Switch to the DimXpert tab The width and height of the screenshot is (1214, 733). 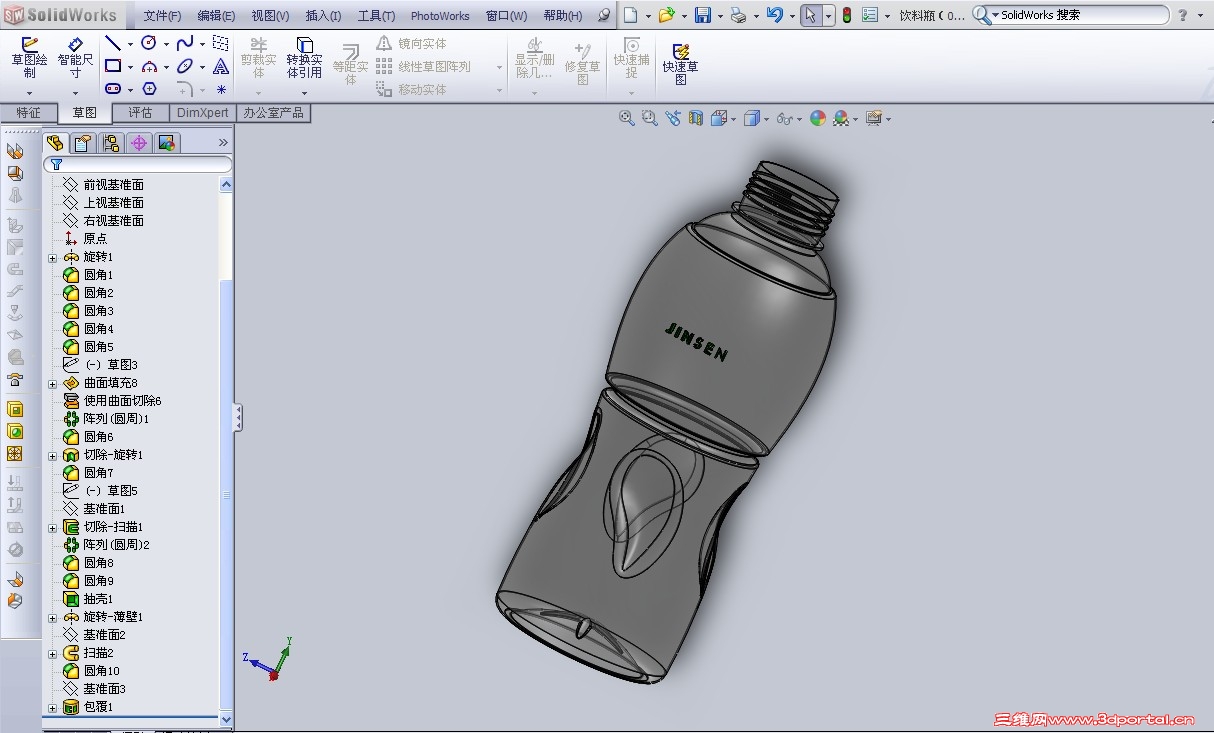pos(203,113)
